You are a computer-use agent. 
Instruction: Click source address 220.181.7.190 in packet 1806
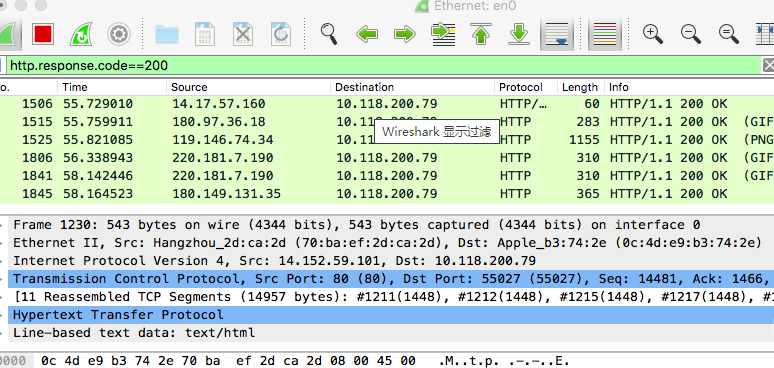coord(223,158)
